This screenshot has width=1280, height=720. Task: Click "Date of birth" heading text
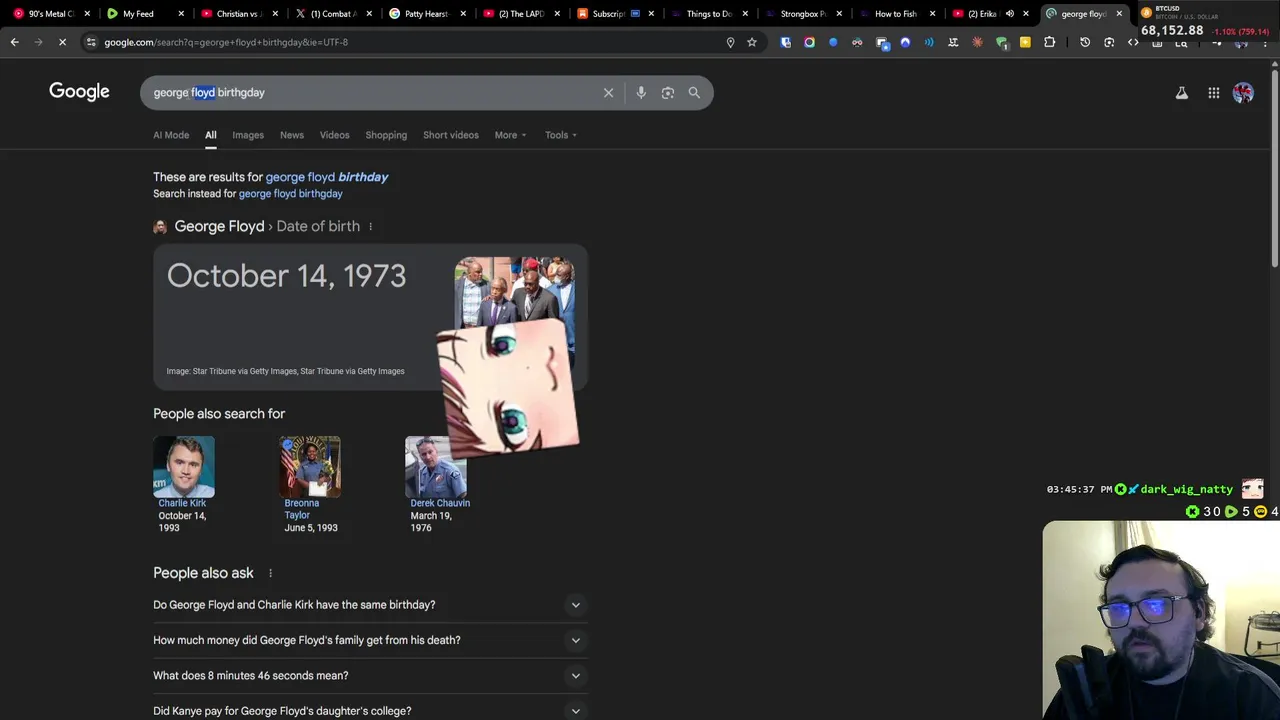click(x=318, y=226)
